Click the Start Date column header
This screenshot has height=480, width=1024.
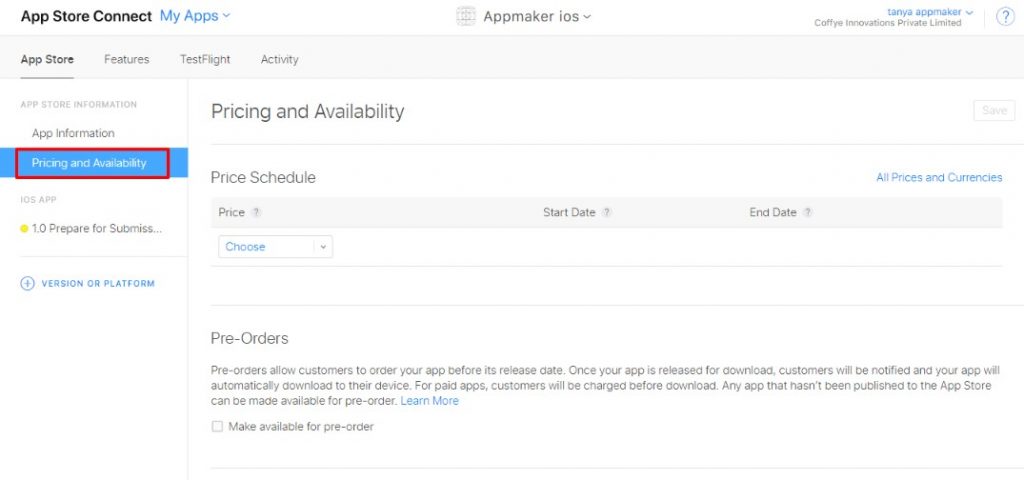coord(569,212)
